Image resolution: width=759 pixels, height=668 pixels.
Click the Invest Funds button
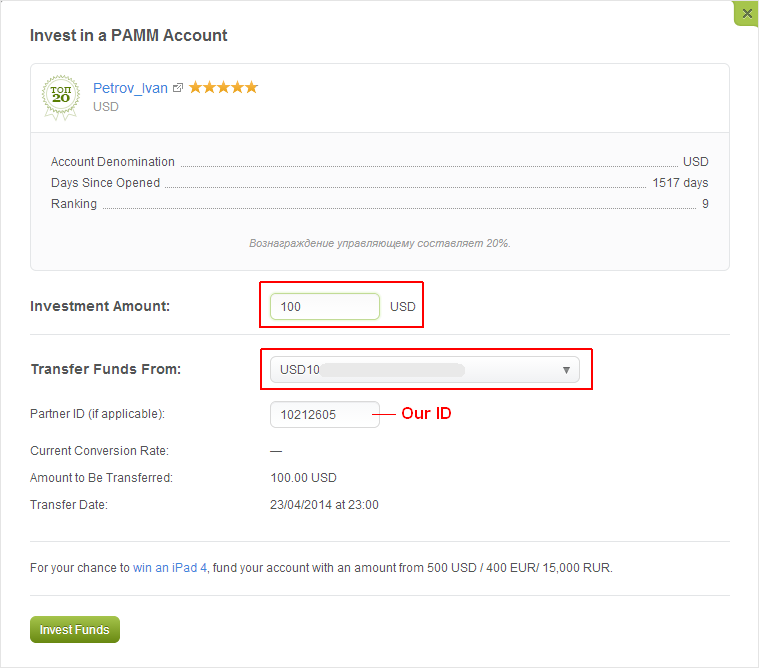tap(75, 629)
